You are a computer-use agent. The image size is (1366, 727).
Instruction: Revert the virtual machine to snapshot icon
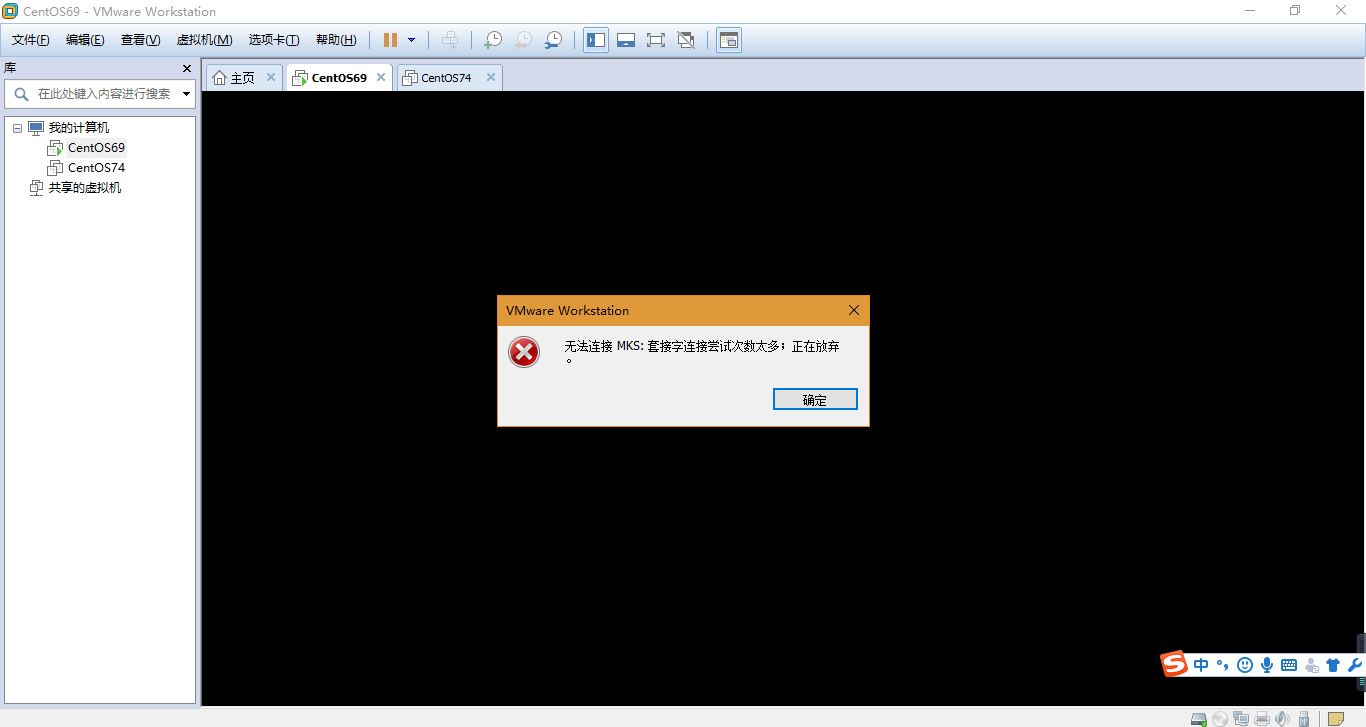tap(523, 40)
